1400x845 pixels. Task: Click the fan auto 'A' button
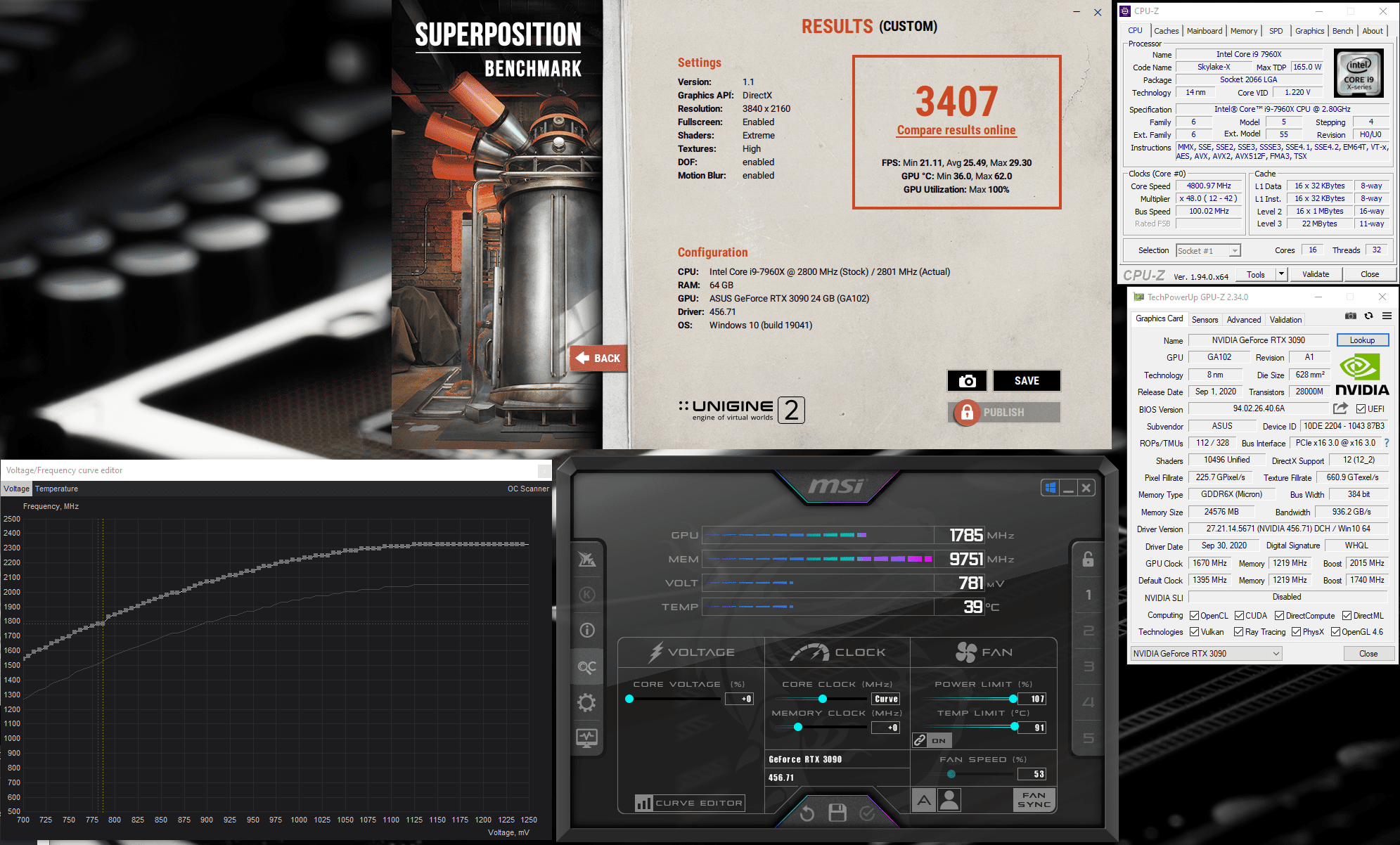[924, 800]
